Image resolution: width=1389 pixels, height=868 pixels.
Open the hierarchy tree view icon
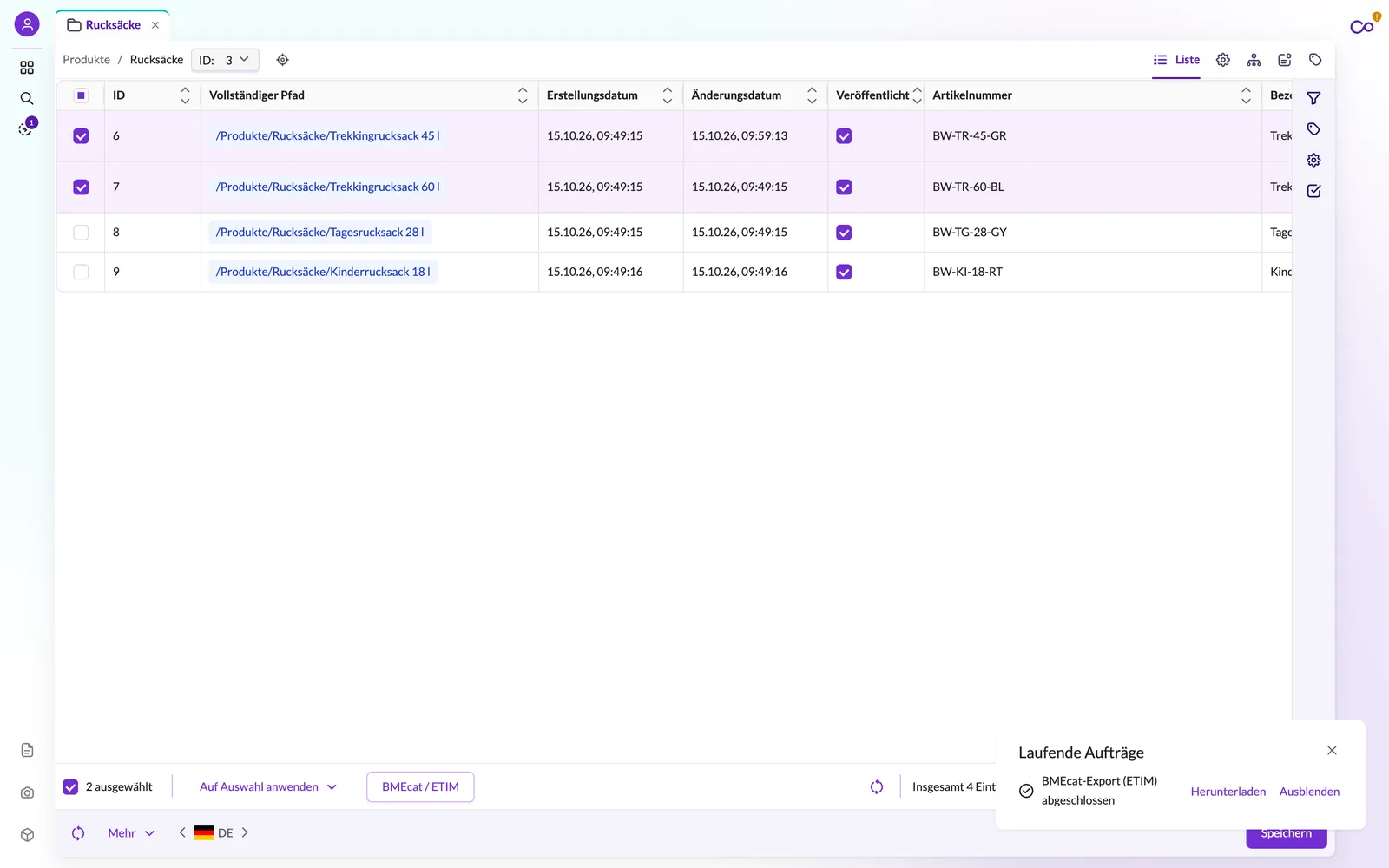(1254, 60)
